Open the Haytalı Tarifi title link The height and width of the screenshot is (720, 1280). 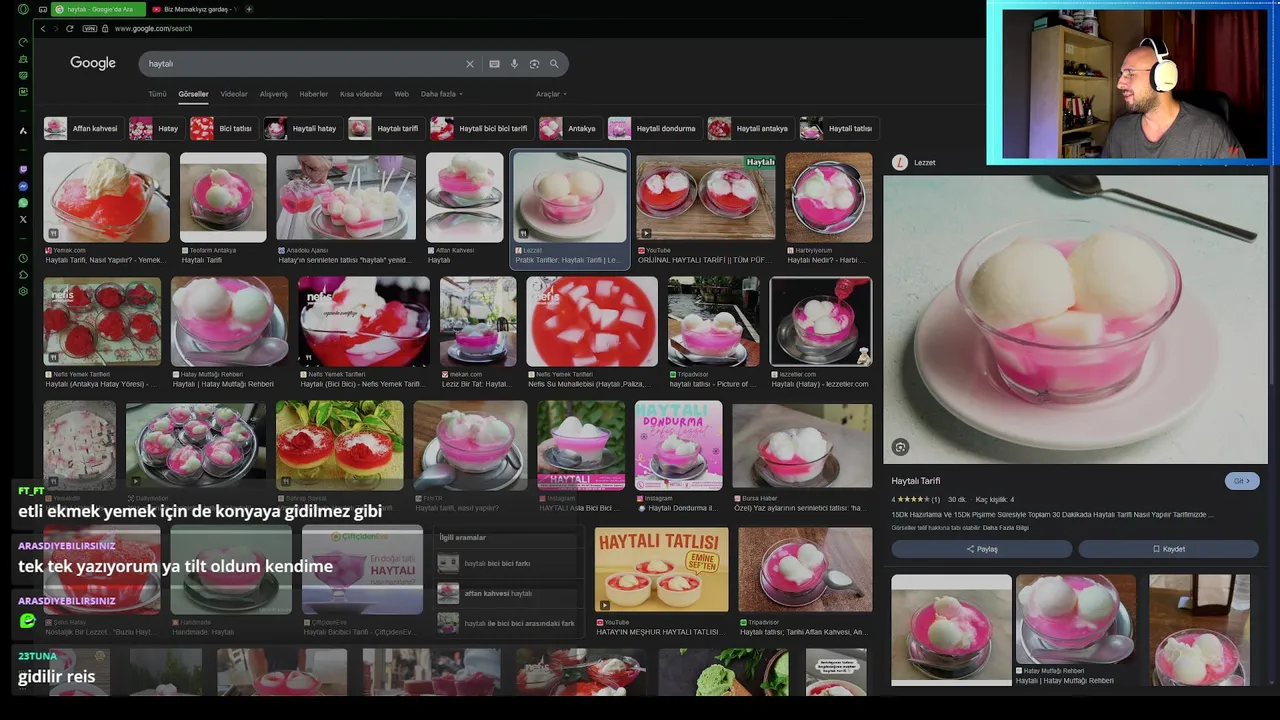tap(916, 481)
